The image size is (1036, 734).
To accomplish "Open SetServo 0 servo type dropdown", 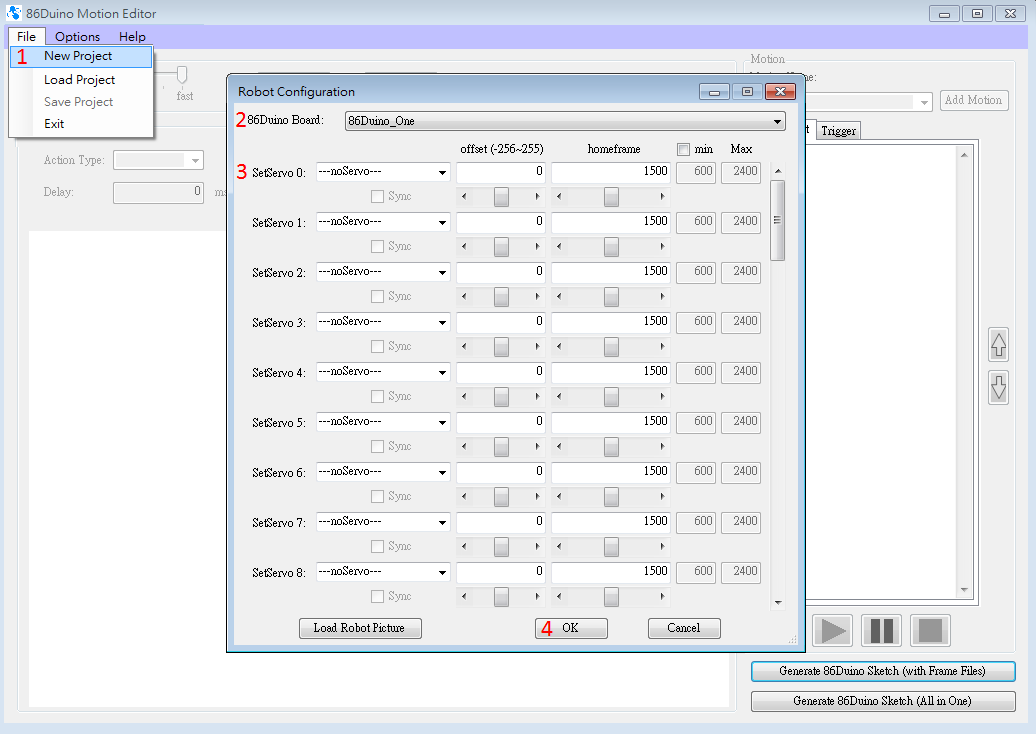I will 383,172.
